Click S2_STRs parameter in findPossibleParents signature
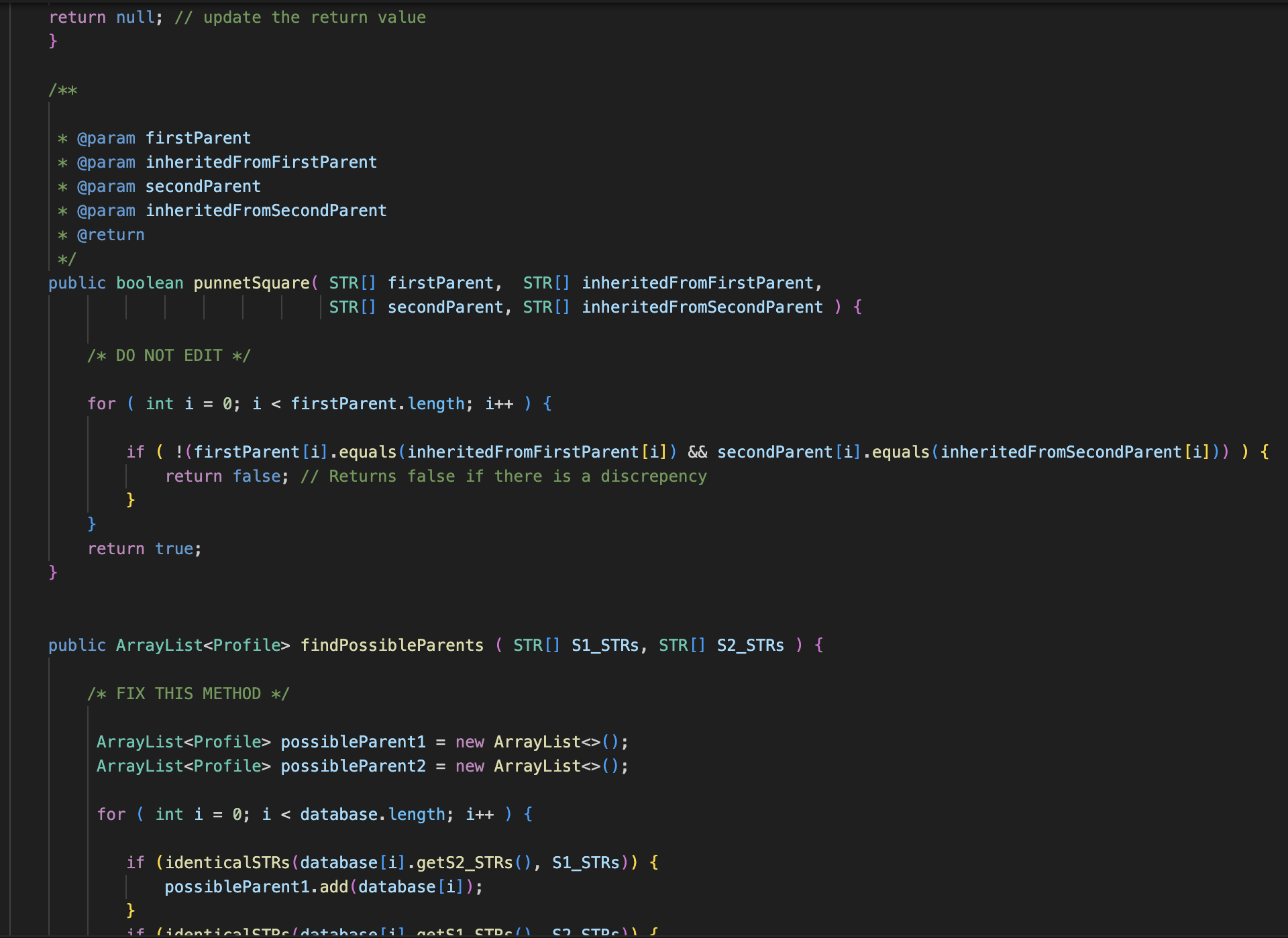The image size is (1288, 938). coord(750,645)
